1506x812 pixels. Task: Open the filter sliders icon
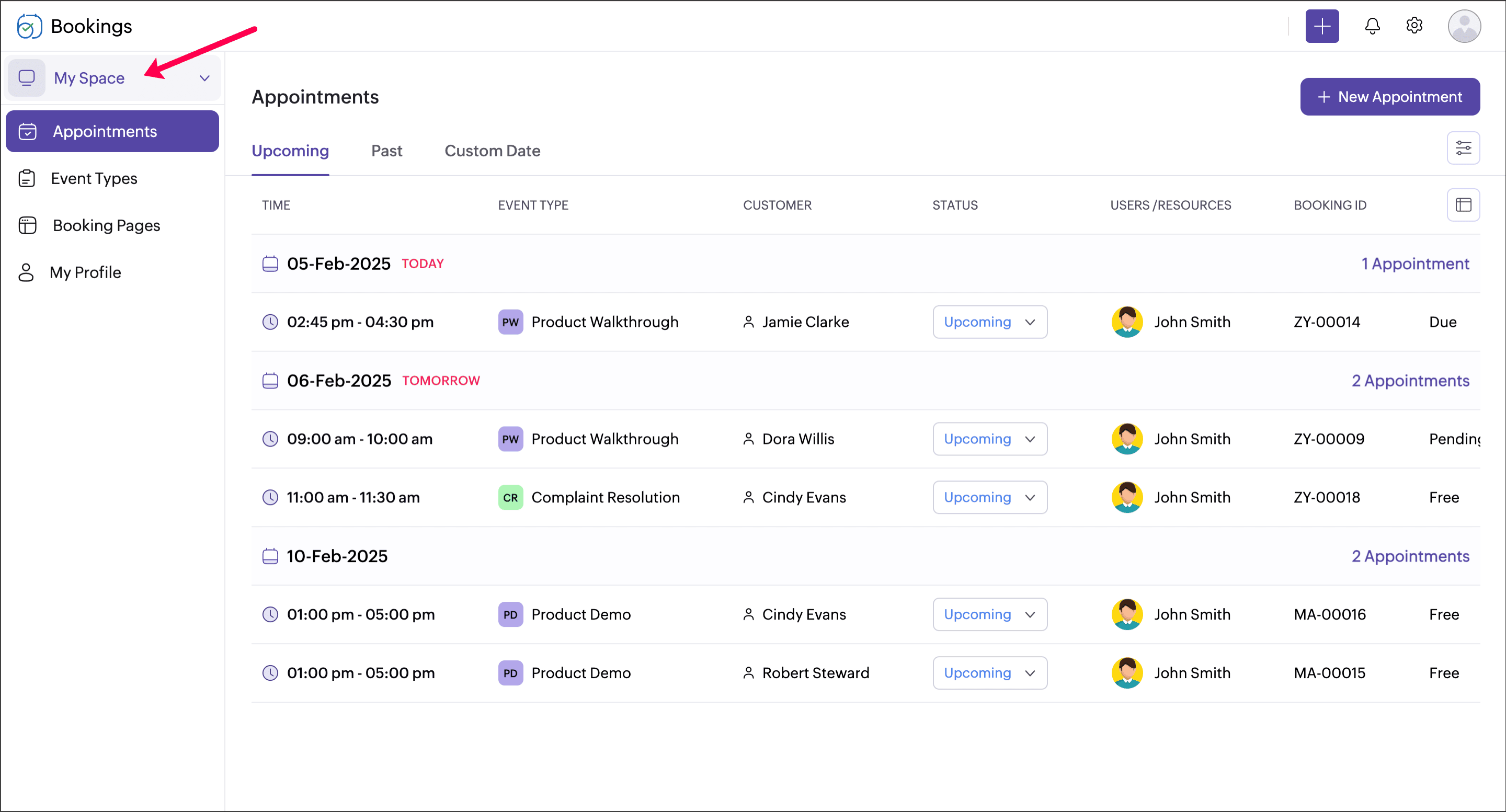(x=1463, y=148)
